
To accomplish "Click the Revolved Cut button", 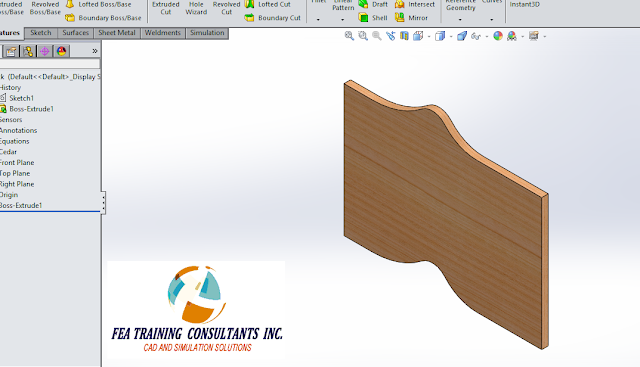I will [x=227, y=8].
